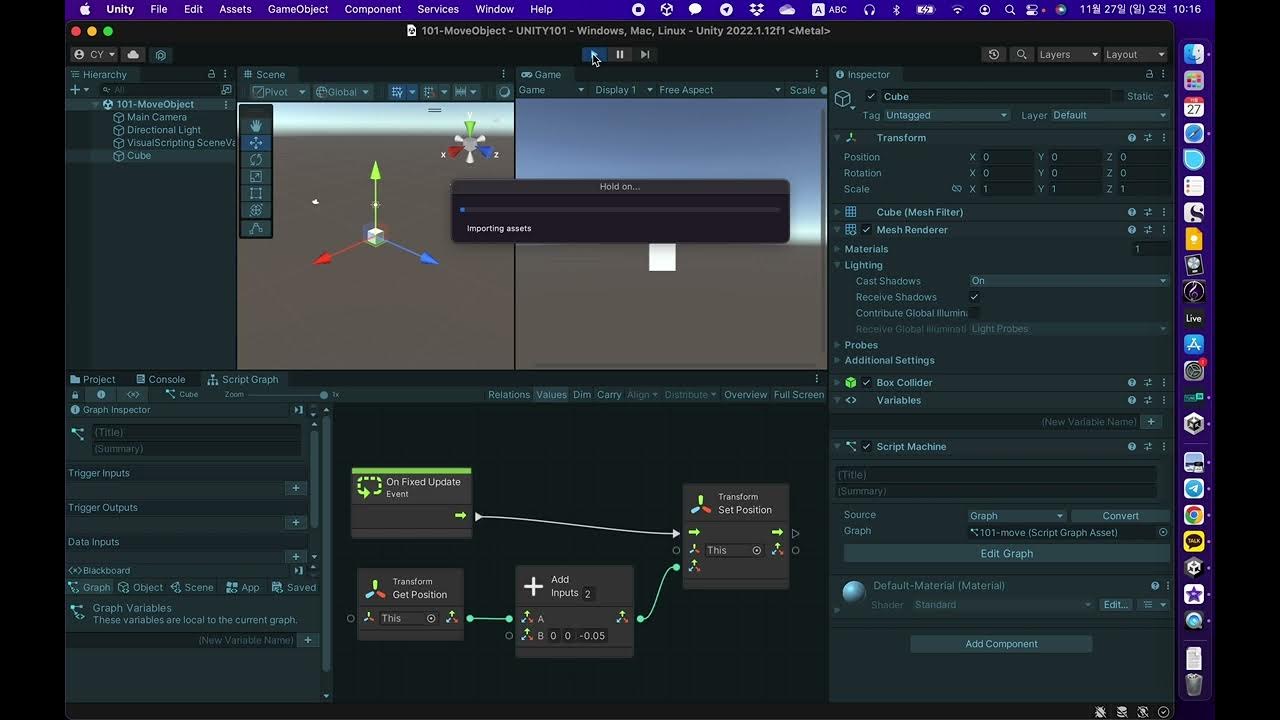Open the Source Graph dropdown
Viewport: 1280px width, 720px height.
tap(1017, 516)
